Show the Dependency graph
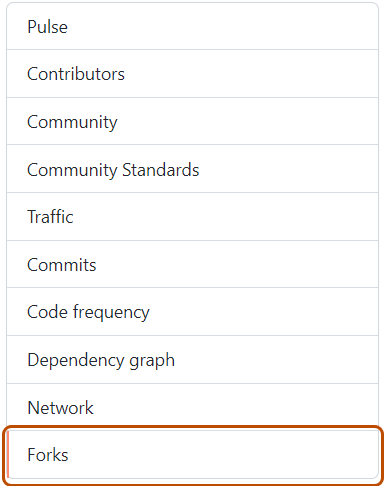Image resolution: width=384 pixels, height=486 pixels. tap(192, 360)
